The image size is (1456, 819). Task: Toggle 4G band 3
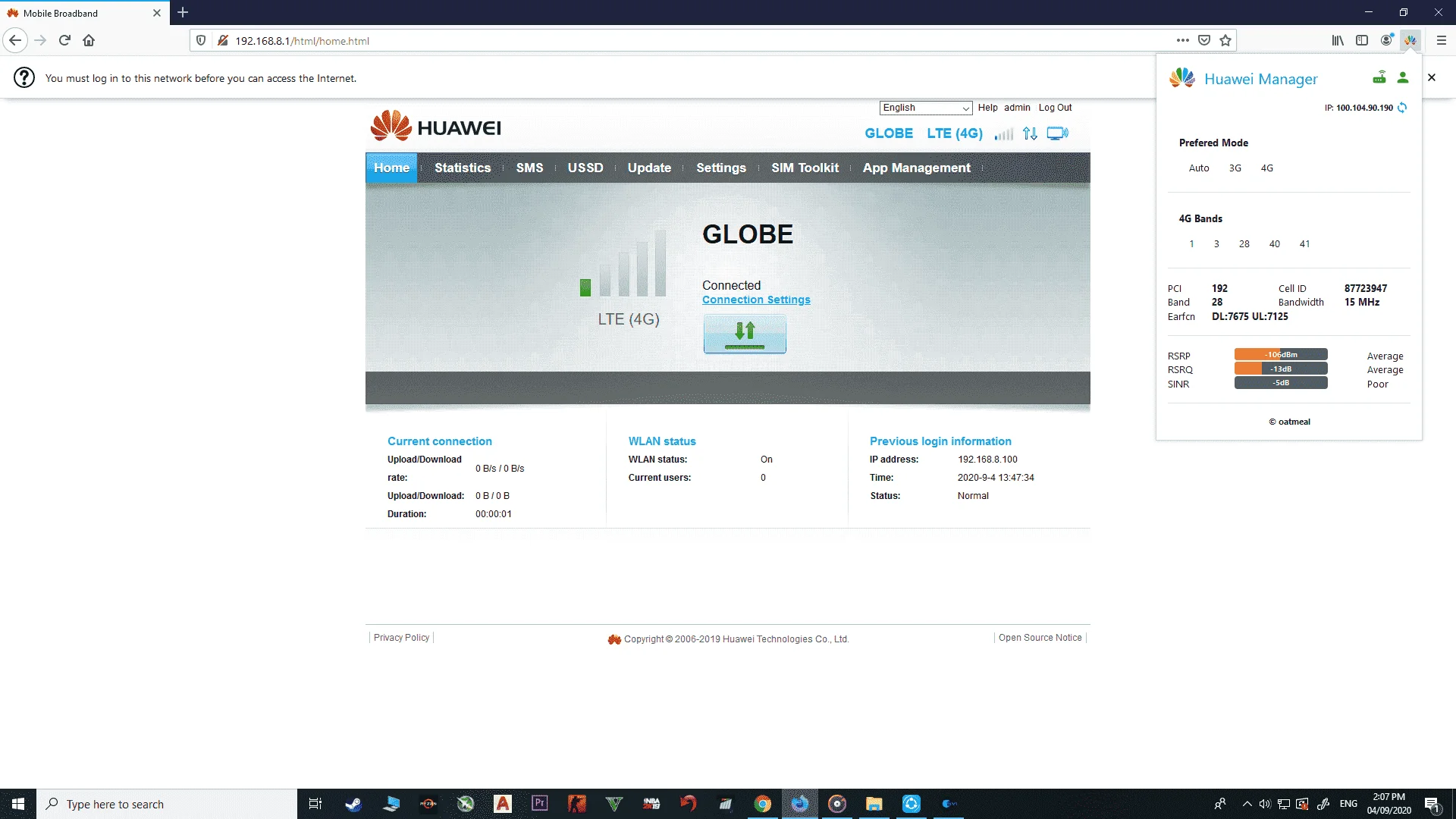click(1216, 244)
